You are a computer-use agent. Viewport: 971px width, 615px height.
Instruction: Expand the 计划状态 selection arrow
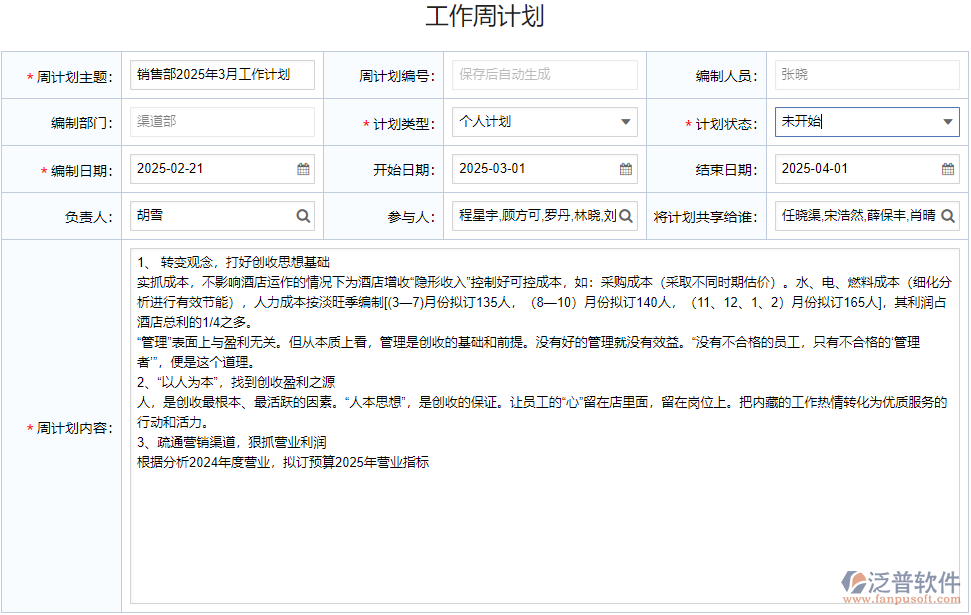pos(946,121)
